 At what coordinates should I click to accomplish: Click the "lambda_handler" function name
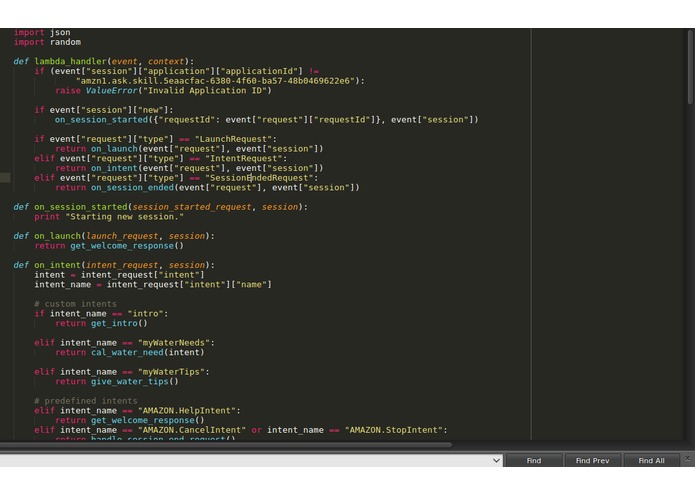pyautogui.click(x=70, y=61)
